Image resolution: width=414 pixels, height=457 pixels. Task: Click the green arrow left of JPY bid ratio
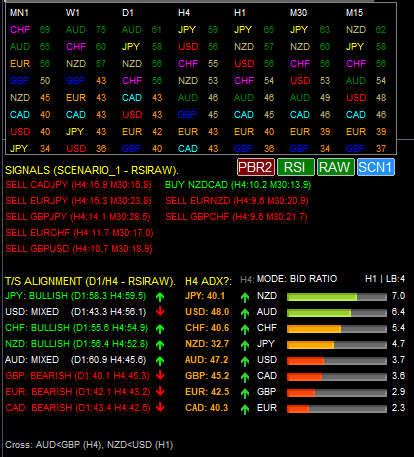pos(245,345)
